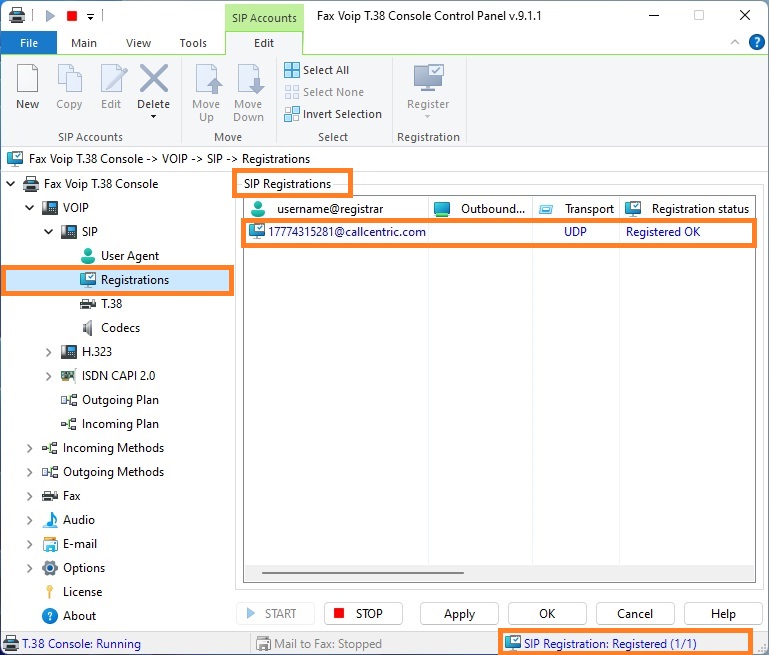Image resolution: width=769 pixels, height=655 pixels.
Task: Expand the ISDN CAPI 2.0 tree node
Action: (49, 376)
